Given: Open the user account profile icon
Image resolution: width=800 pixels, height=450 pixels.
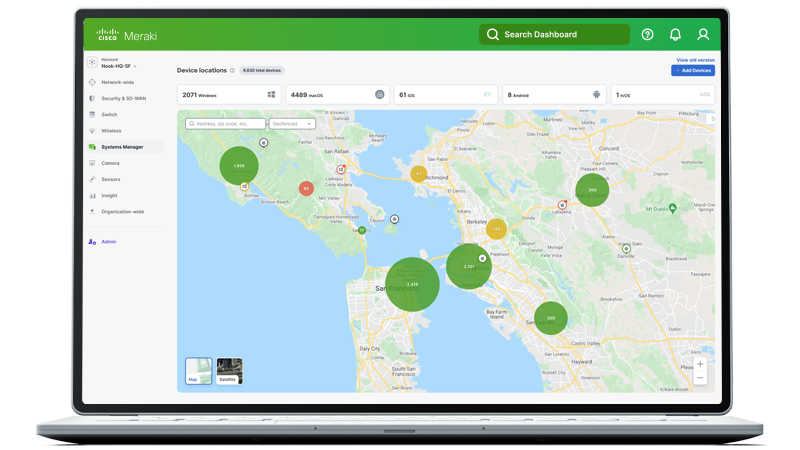Looking at the screenshot, I should [x=703, y=34].
